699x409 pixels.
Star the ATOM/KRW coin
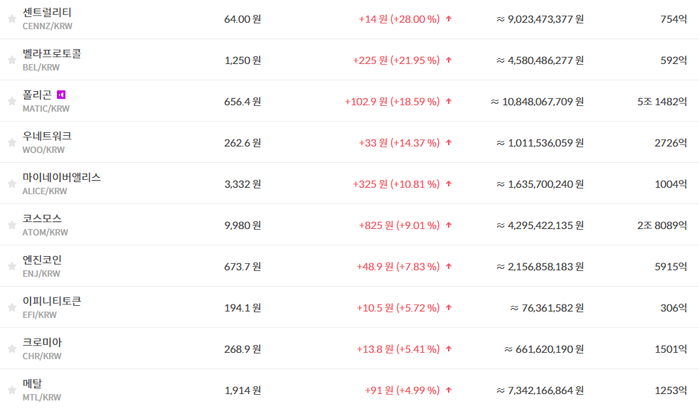pos(12,225)
